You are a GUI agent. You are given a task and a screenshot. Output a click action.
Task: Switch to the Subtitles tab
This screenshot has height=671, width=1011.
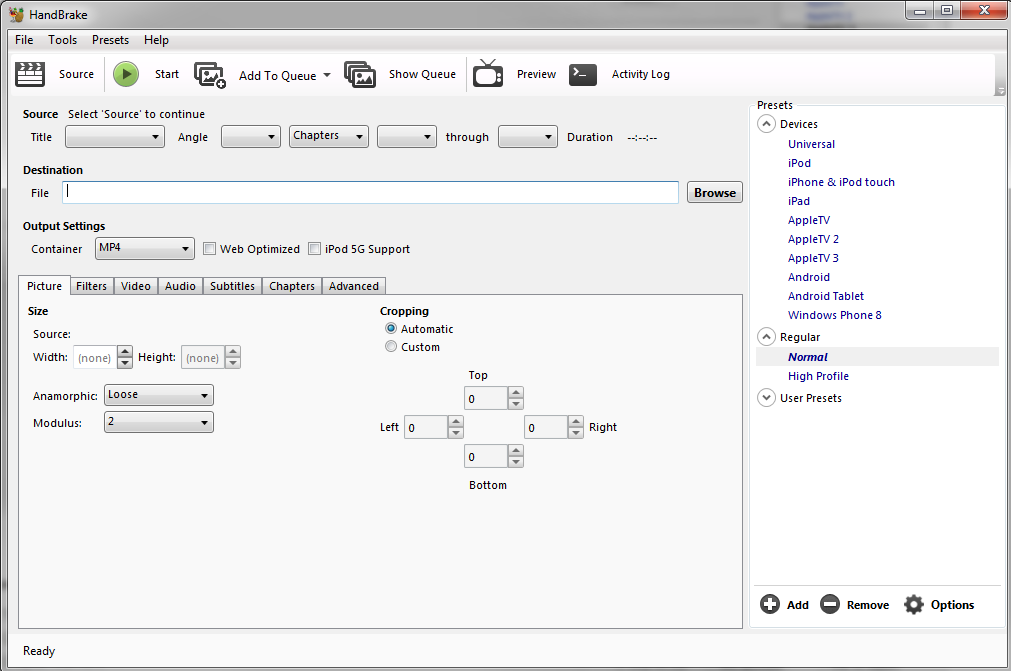[233, 286]
